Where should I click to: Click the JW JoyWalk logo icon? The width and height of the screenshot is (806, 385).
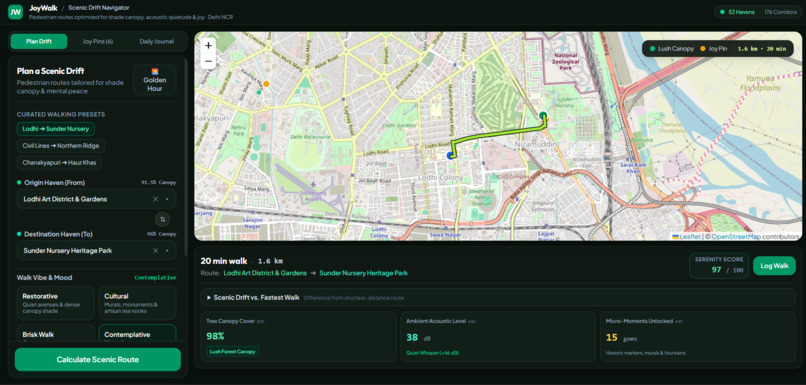(x=15, y=12)
